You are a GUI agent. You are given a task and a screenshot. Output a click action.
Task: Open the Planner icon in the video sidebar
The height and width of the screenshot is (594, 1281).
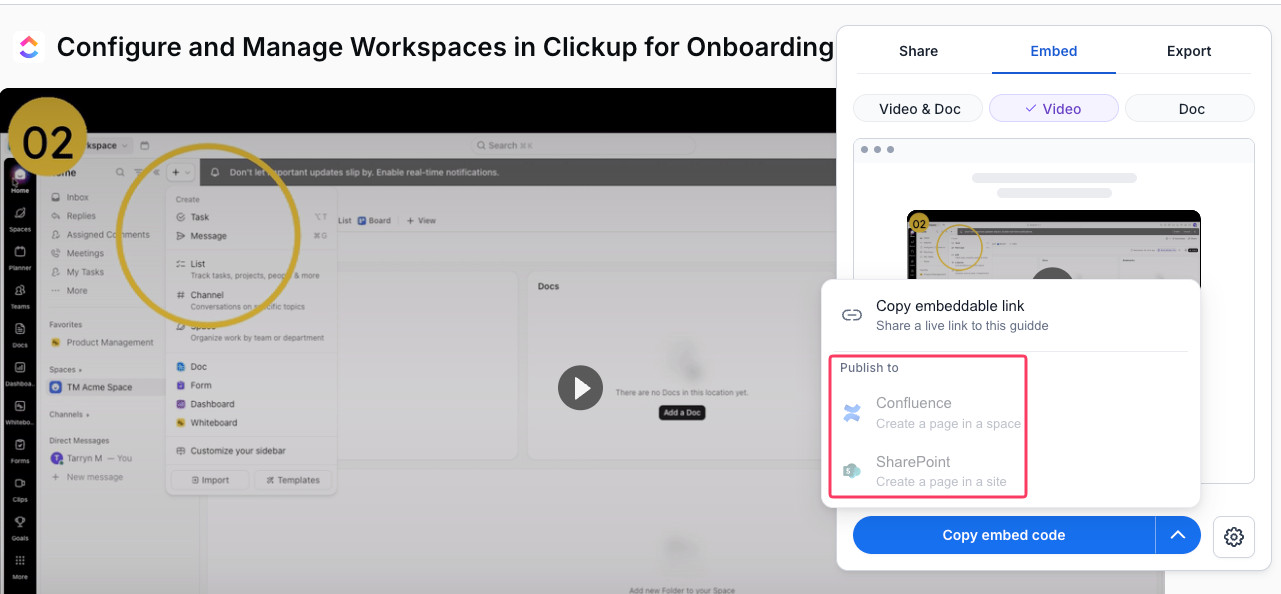click(19, 258)
